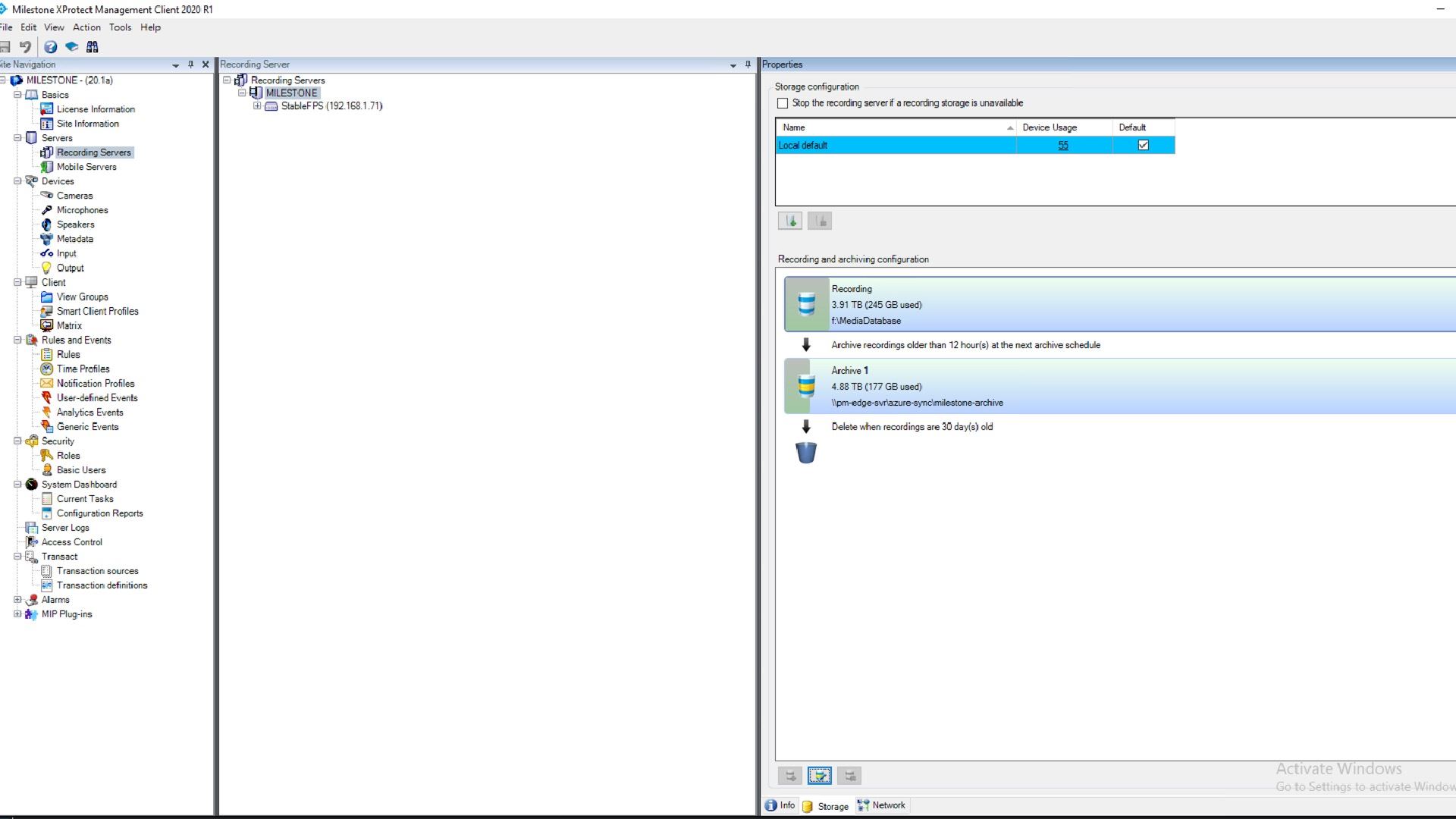Click the Output lightbulb icon

(x=47, y=268)
